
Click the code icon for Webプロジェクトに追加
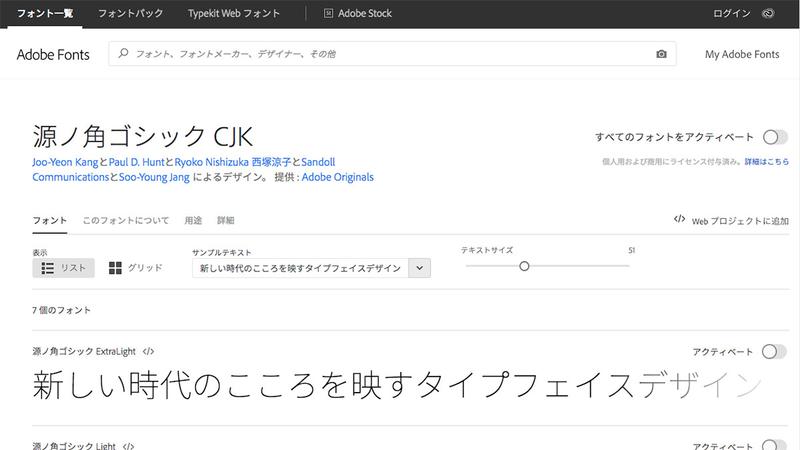click(x=679, y=220)
